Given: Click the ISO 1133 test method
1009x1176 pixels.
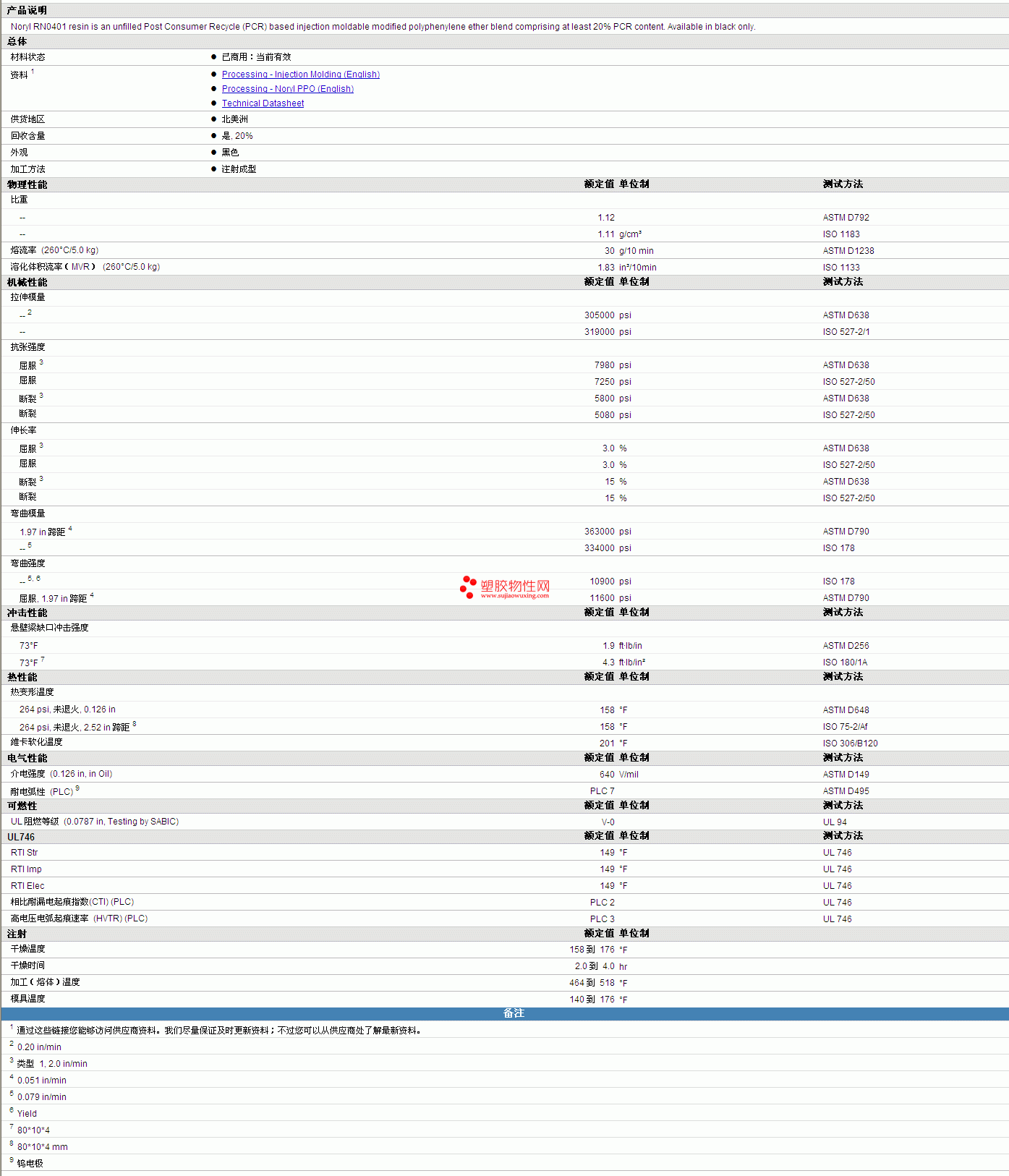Looking at the screenshot, I should [841, 268].
